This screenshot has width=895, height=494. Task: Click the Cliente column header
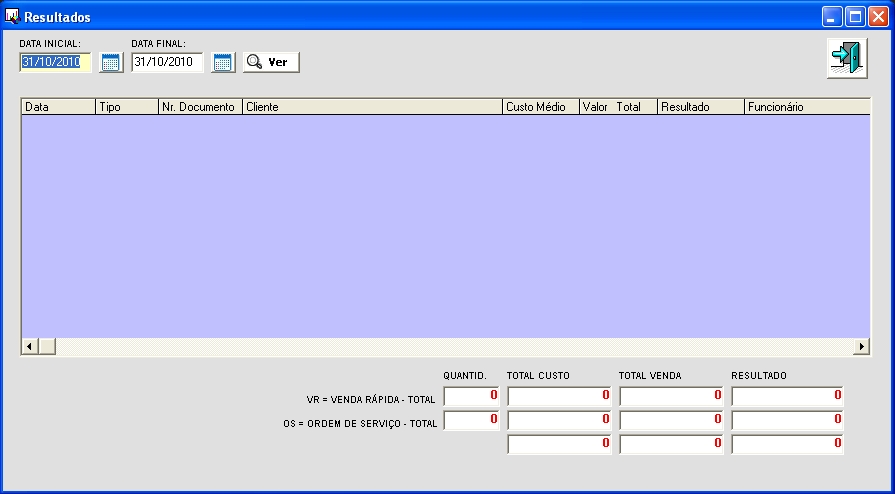[x=371, y=106]
